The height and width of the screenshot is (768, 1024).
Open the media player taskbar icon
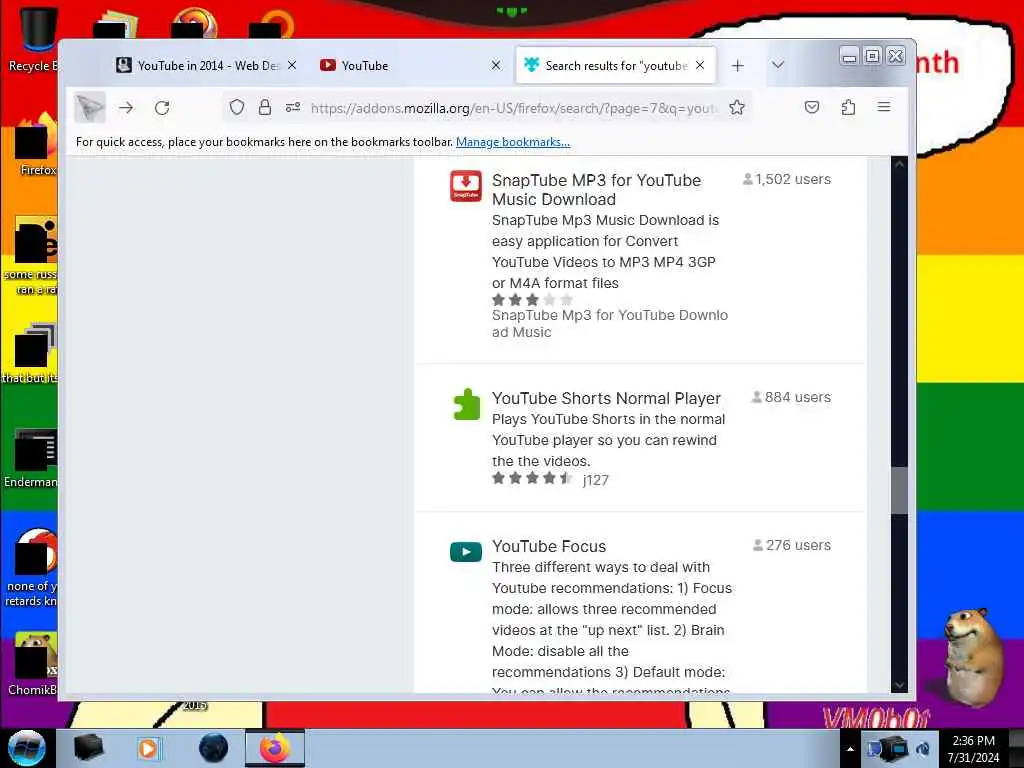tap(148, 748)
